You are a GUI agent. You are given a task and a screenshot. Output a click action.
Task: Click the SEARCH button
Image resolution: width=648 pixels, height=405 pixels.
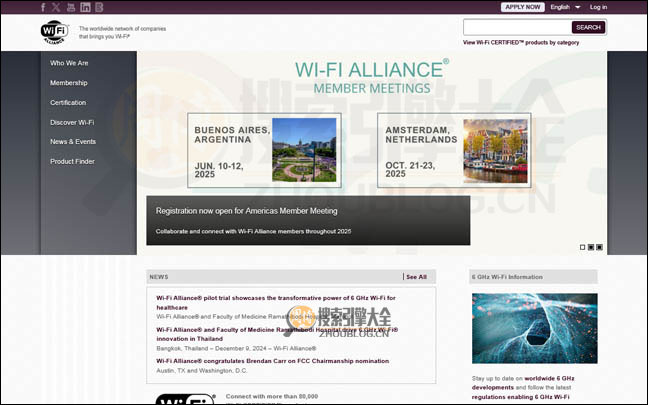588,27
